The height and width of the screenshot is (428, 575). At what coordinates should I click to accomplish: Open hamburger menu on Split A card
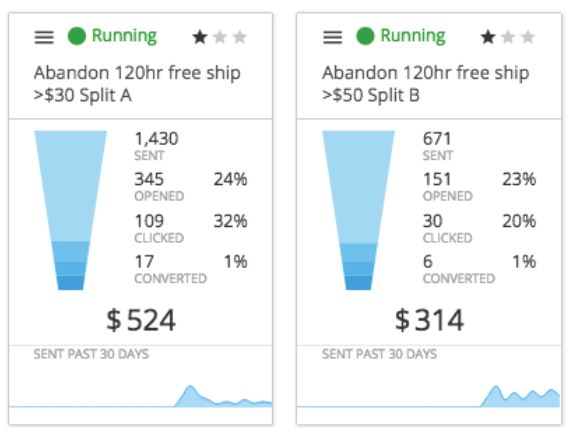tap(44, 37)
